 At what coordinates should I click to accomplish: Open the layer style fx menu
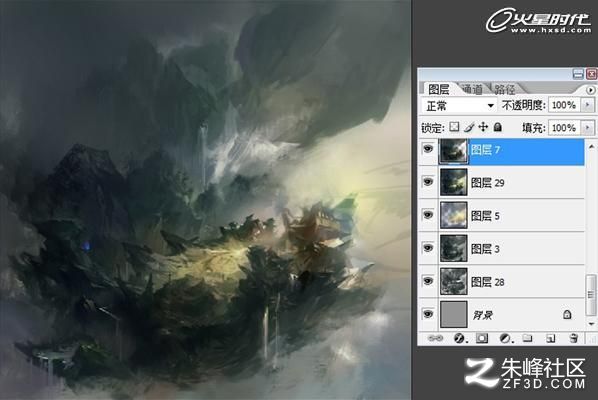point(460,338)
